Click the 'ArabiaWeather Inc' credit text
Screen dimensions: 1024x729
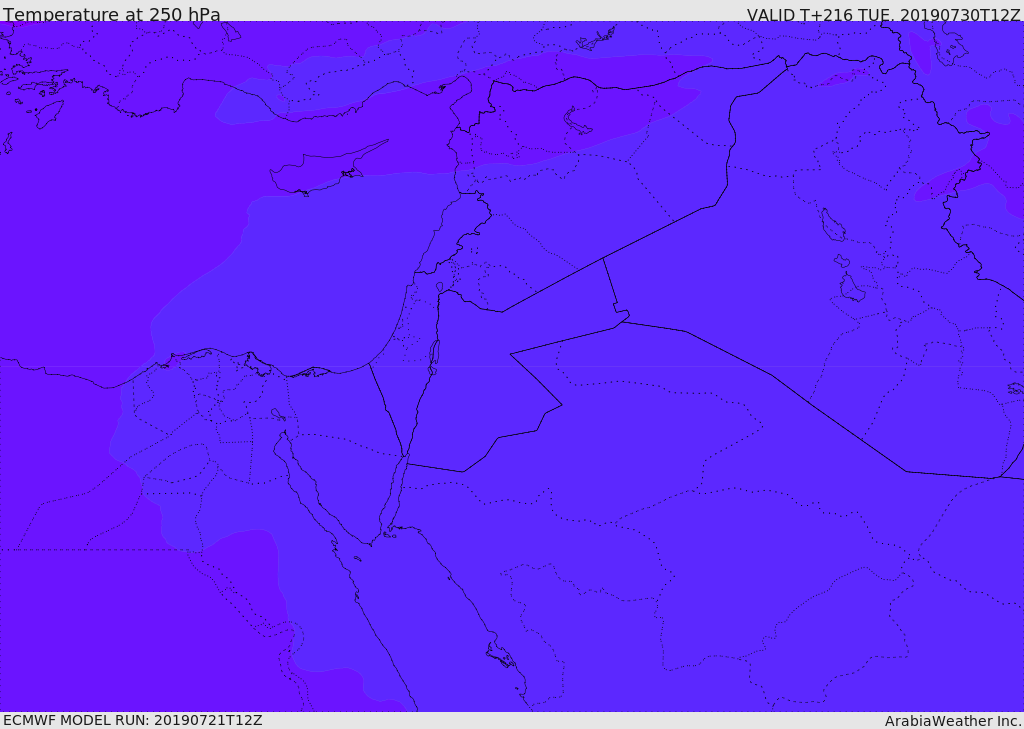[953, 721]
